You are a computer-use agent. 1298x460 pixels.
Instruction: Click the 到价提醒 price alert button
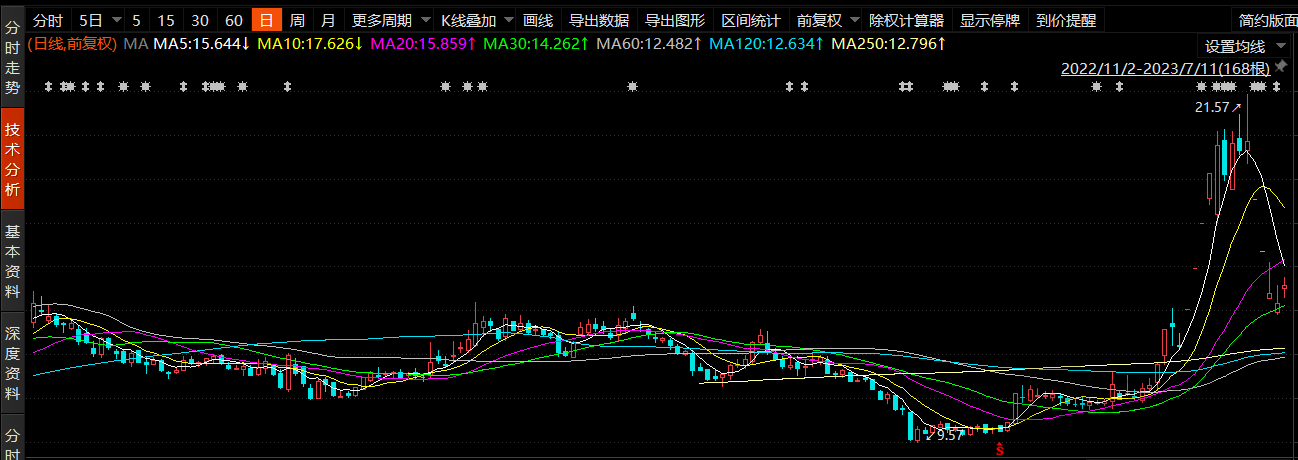[x=1066, y=20]
